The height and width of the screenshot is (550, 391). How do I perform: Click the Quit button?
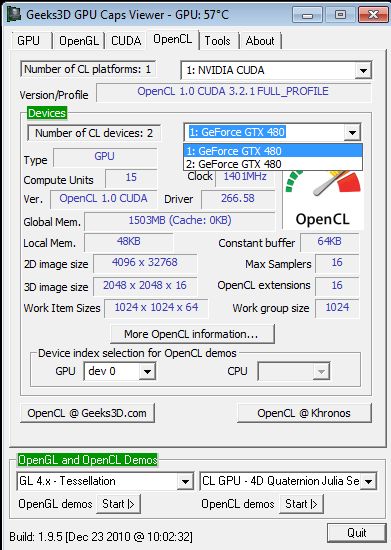357,533
